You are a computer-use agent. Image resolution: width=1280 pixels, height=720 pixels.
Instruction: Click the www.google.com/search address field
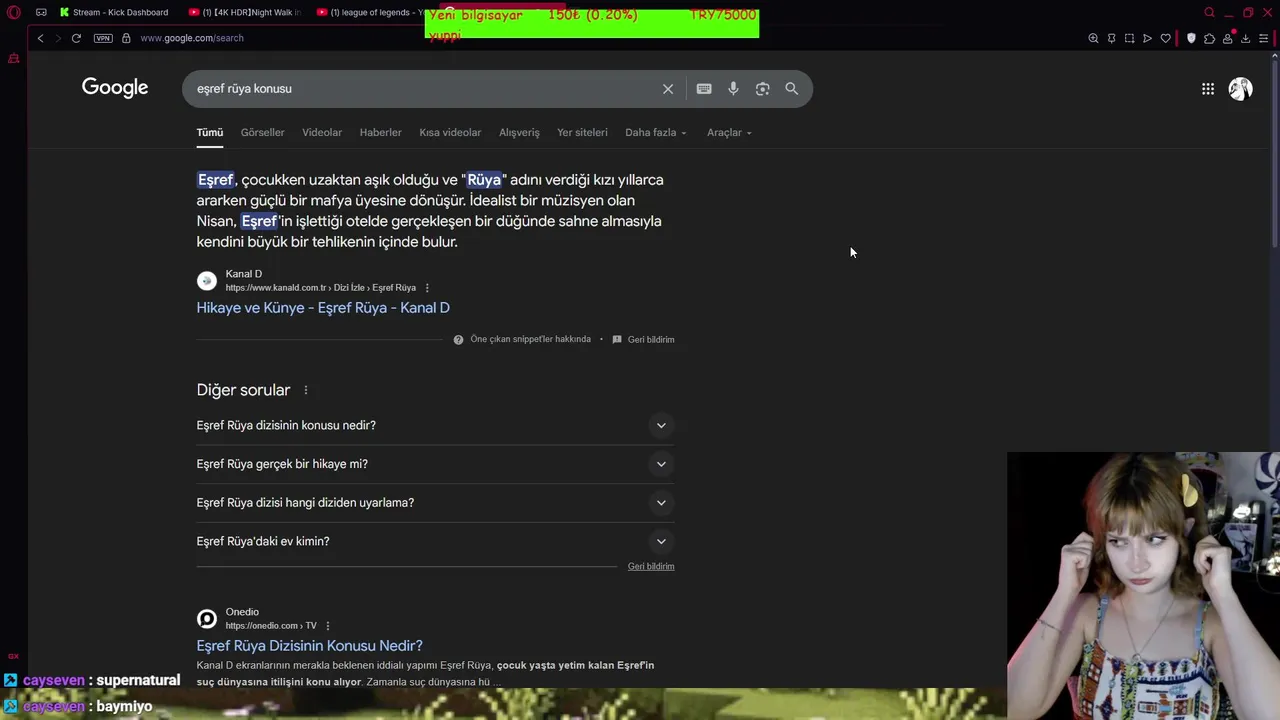(191, 38)
